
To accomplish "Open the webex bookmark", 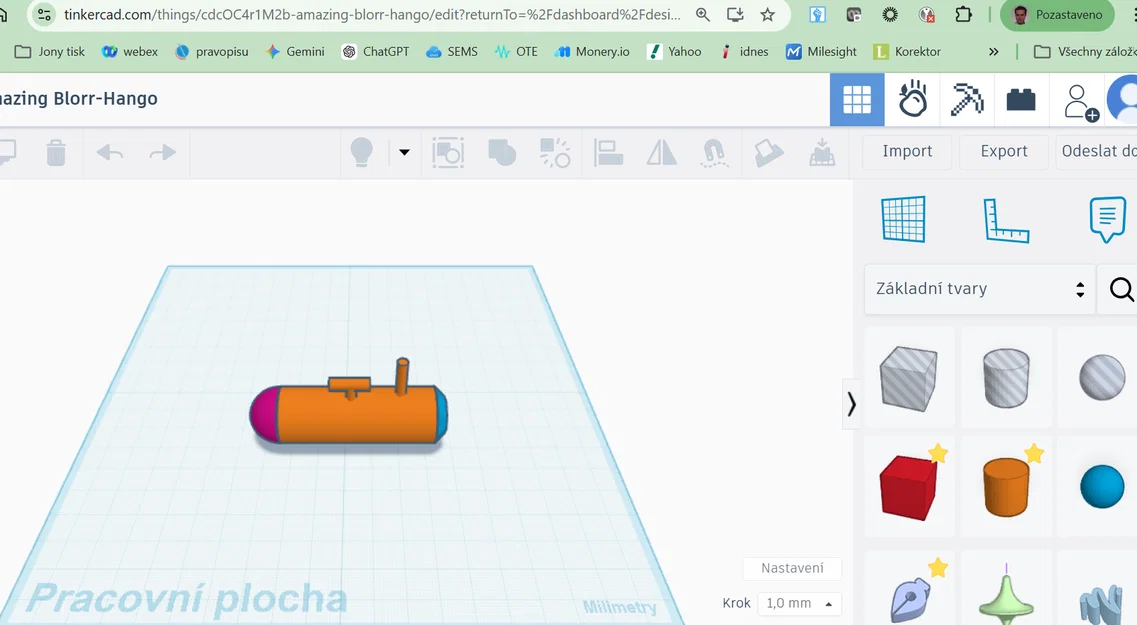I will (x=130, y=51).
